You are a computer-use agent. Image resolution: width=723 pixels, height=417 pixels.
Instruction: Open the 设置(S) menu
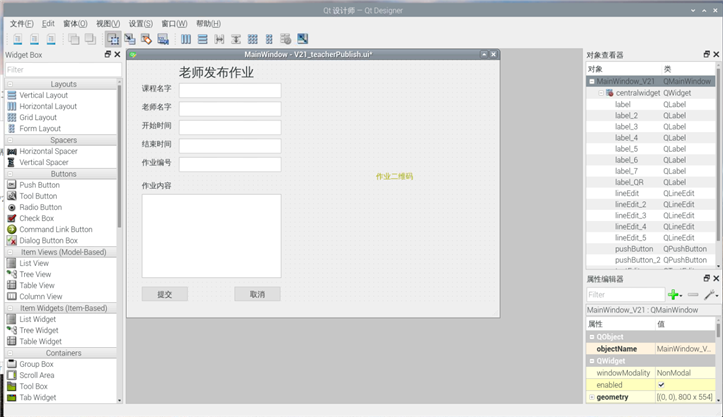point(141,24)
